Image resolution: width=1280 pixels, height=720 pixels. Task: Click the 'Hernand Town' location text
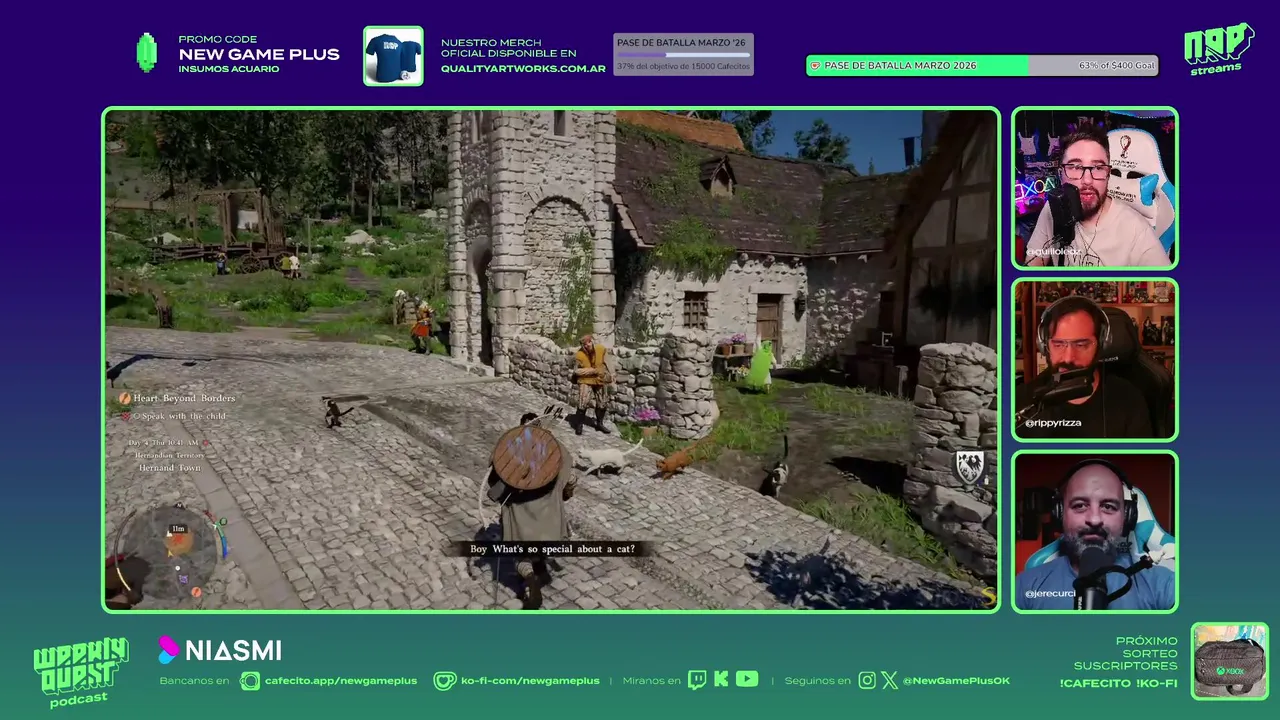(170, 468)
